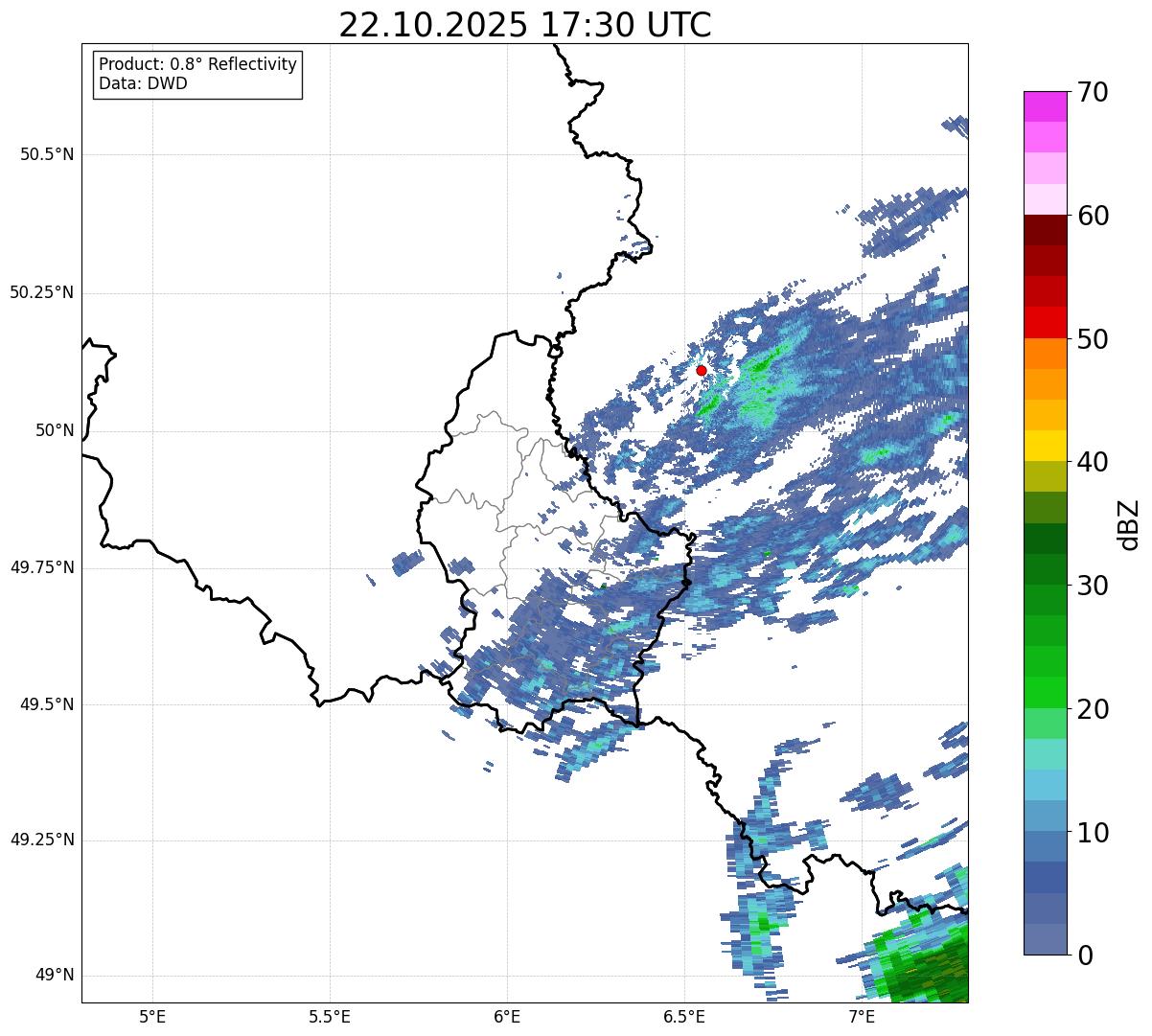
Task: Click the 50.25°N latitude label
Action: [x=42, y=292]
